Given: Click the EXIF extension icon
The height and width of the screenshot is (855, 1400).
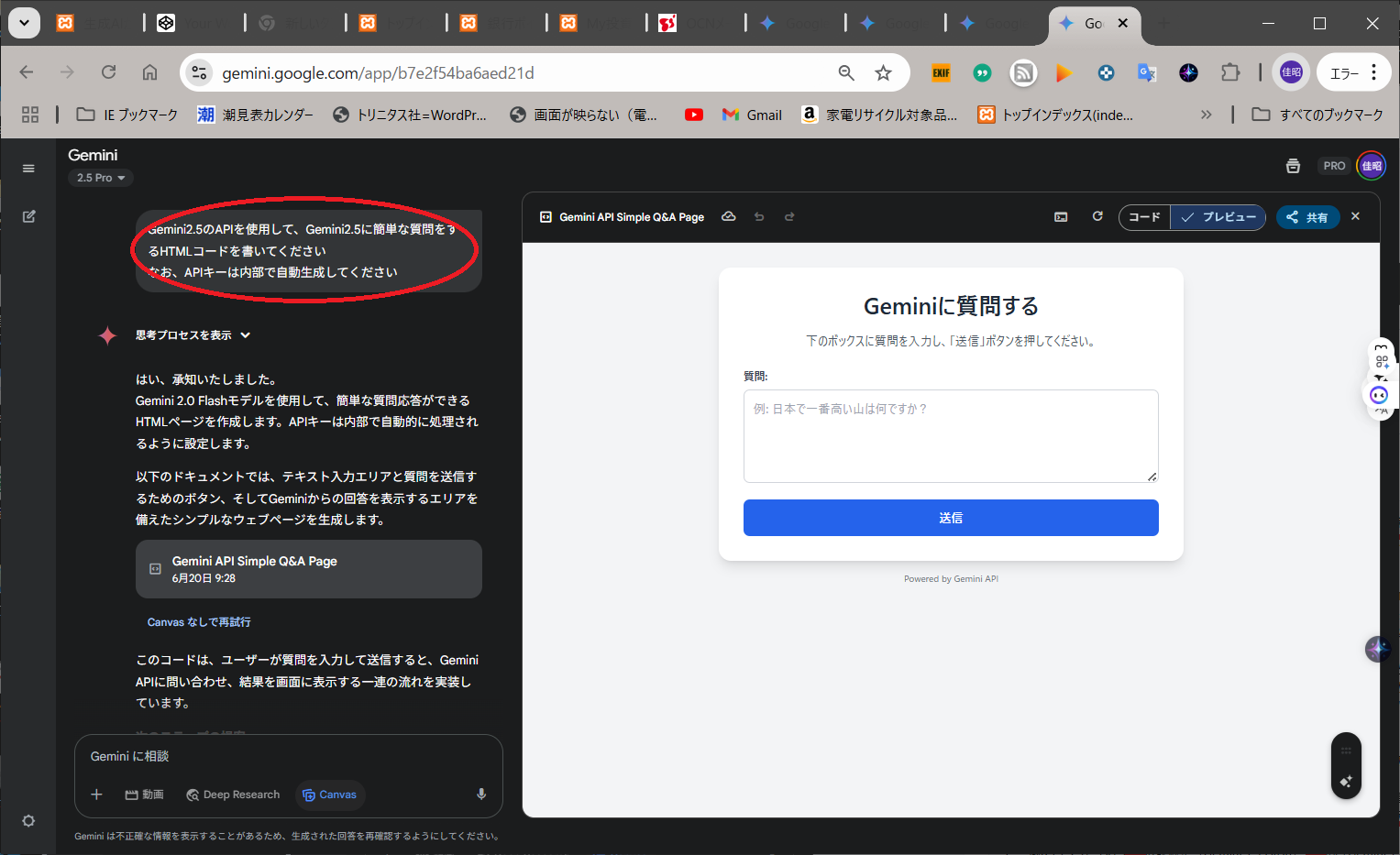Looking at the screenshot, I should coord(941,72).
